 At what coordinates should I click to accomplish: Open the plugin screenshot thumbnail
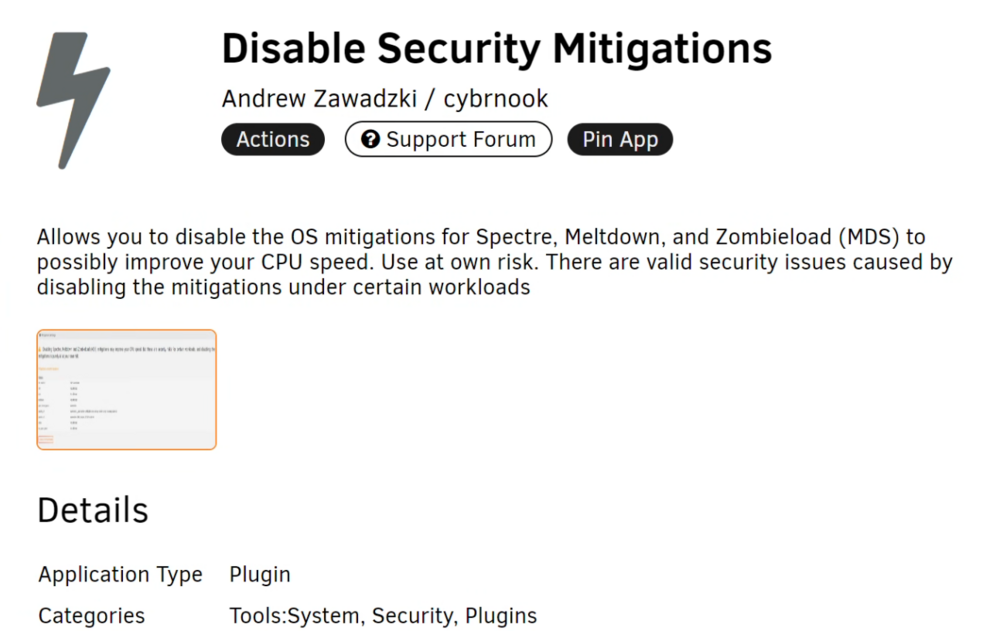pyautogui.click(x=126, y=389)
